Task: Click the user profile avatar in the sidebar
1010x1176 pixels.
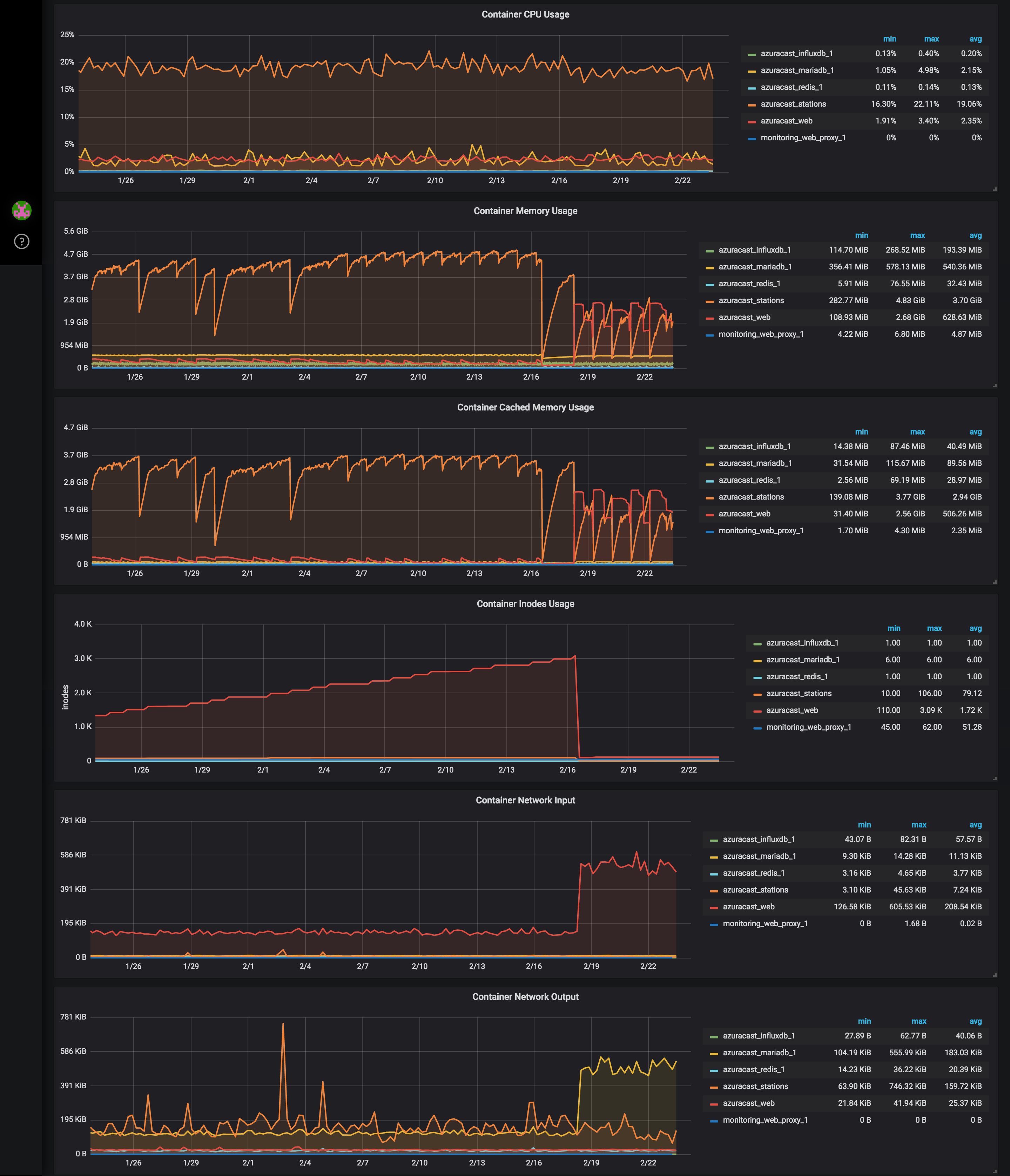Action: 21,211
